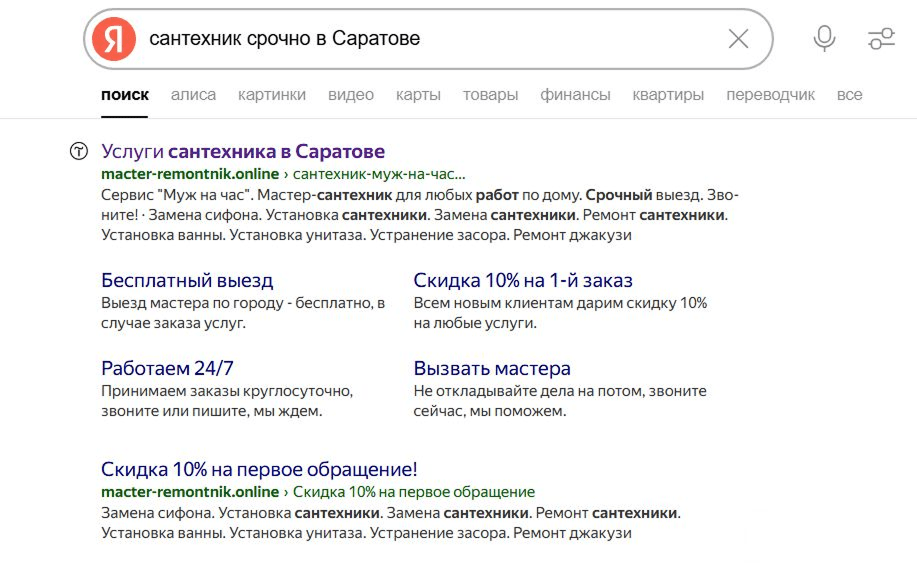Click second result macter-remontnik.online domain
The image size is (917, 577).
190,492
